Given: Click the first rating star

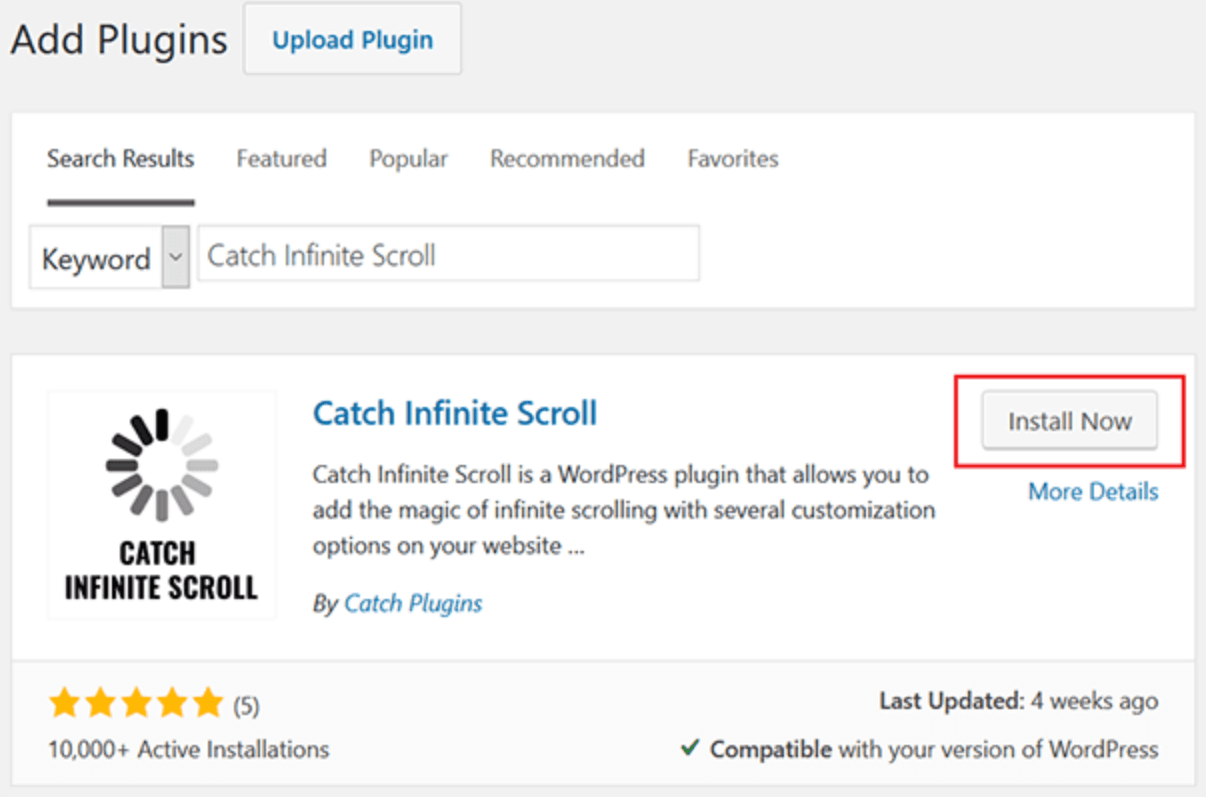Looking at the screenshot, I should tap(64, 704).
